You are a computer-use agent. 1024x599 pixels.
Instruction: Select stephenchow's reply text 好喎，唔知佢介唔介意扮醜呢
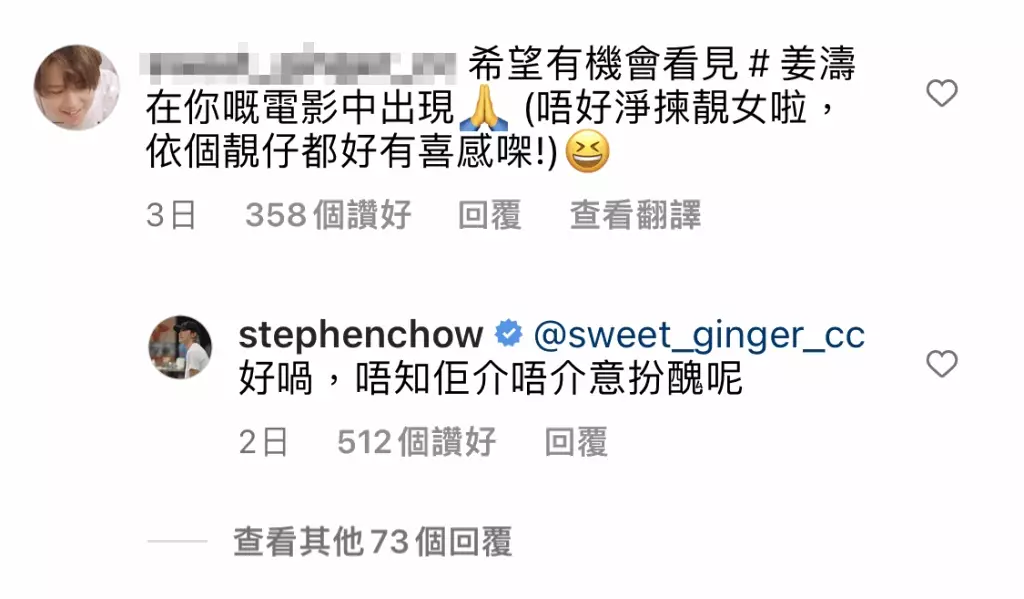tap(491, 378)
